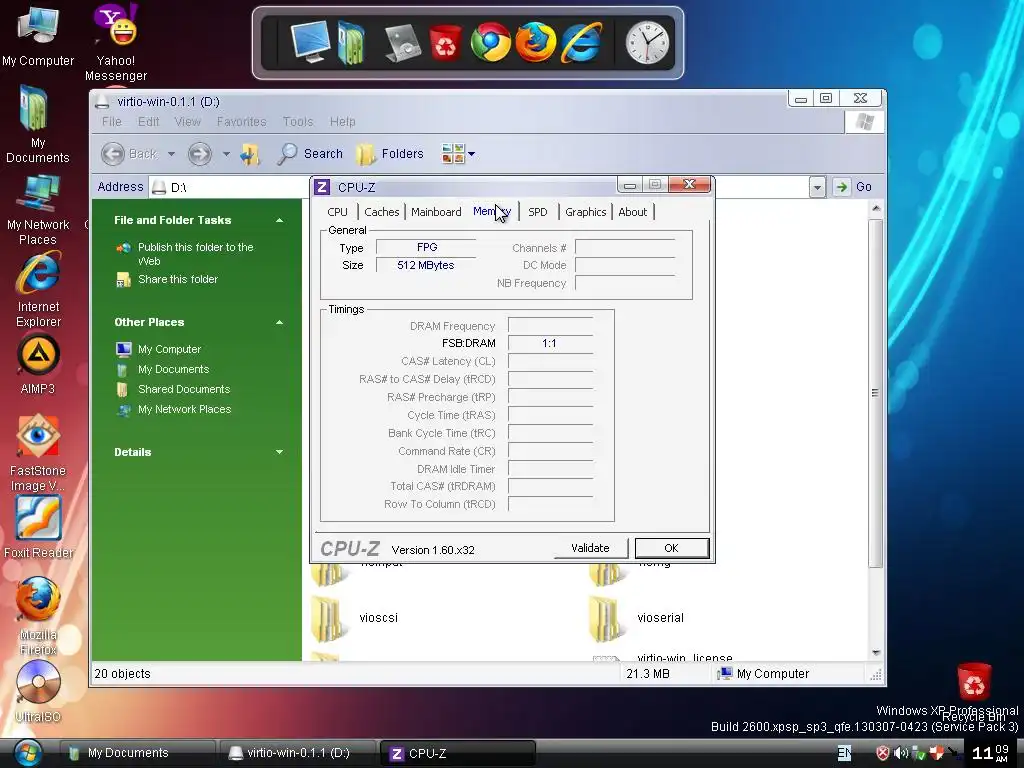1024x768 pixels.
Task: Click the volume speaker tray icon
Action: click(x=901, y=753)
